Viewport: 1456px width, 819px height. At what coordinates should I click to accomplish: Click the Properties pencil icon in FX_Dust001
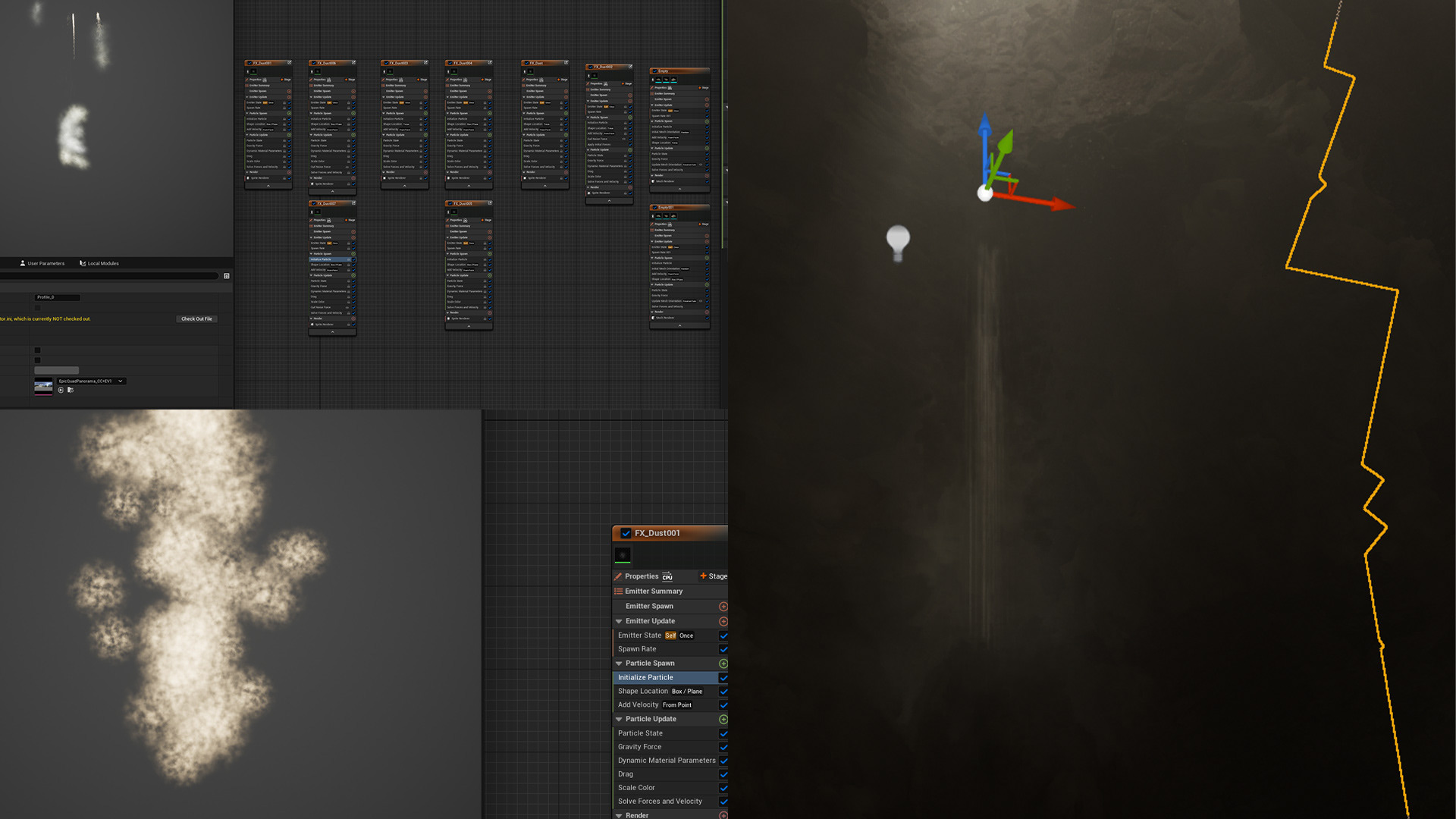click(618, 576)
